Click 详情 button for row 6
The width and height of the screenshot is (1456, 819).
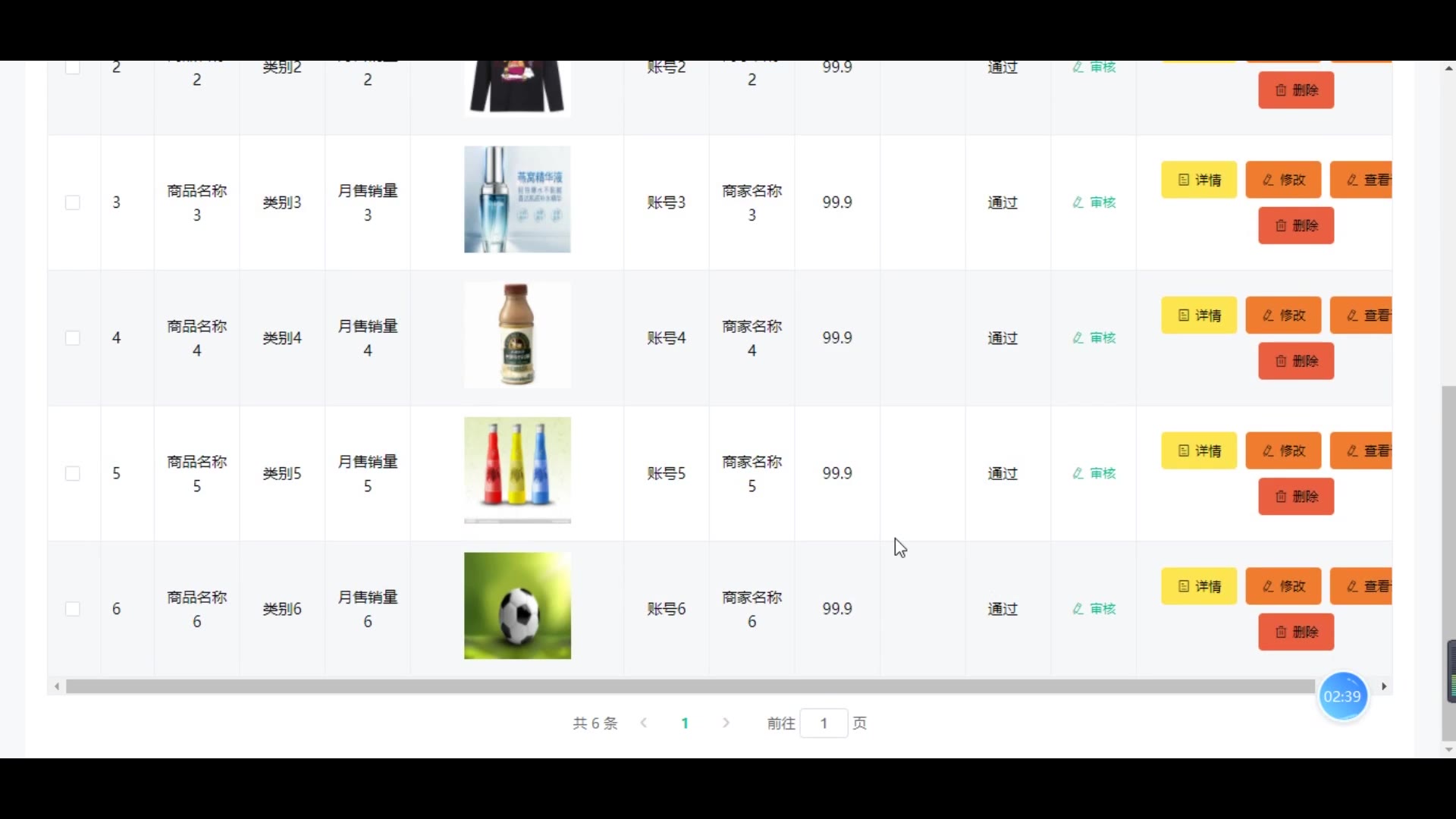[x=1199, y=586]
